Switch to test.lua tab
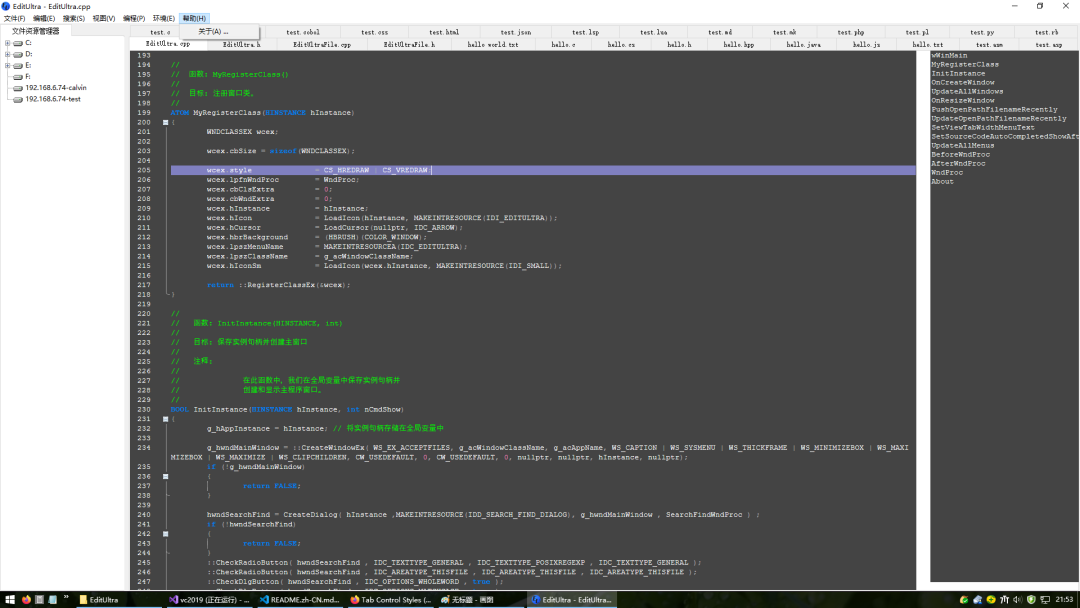The image size is (1080, 608). point(654,32)
